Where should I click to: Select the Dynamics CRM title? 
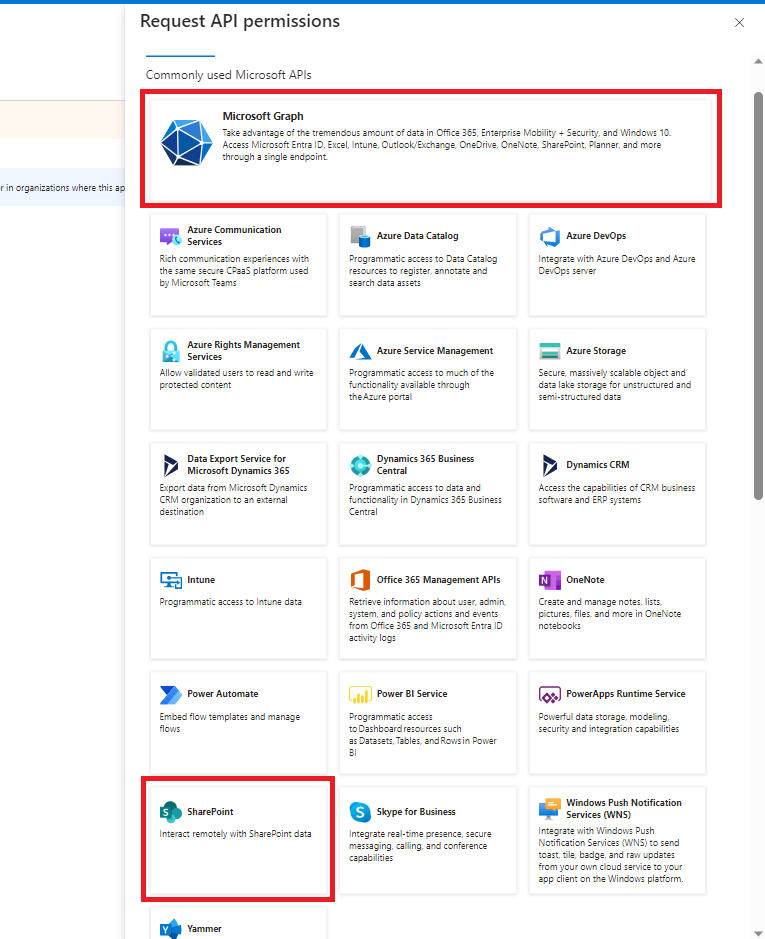pyautogui.click(x=598, y=465)
